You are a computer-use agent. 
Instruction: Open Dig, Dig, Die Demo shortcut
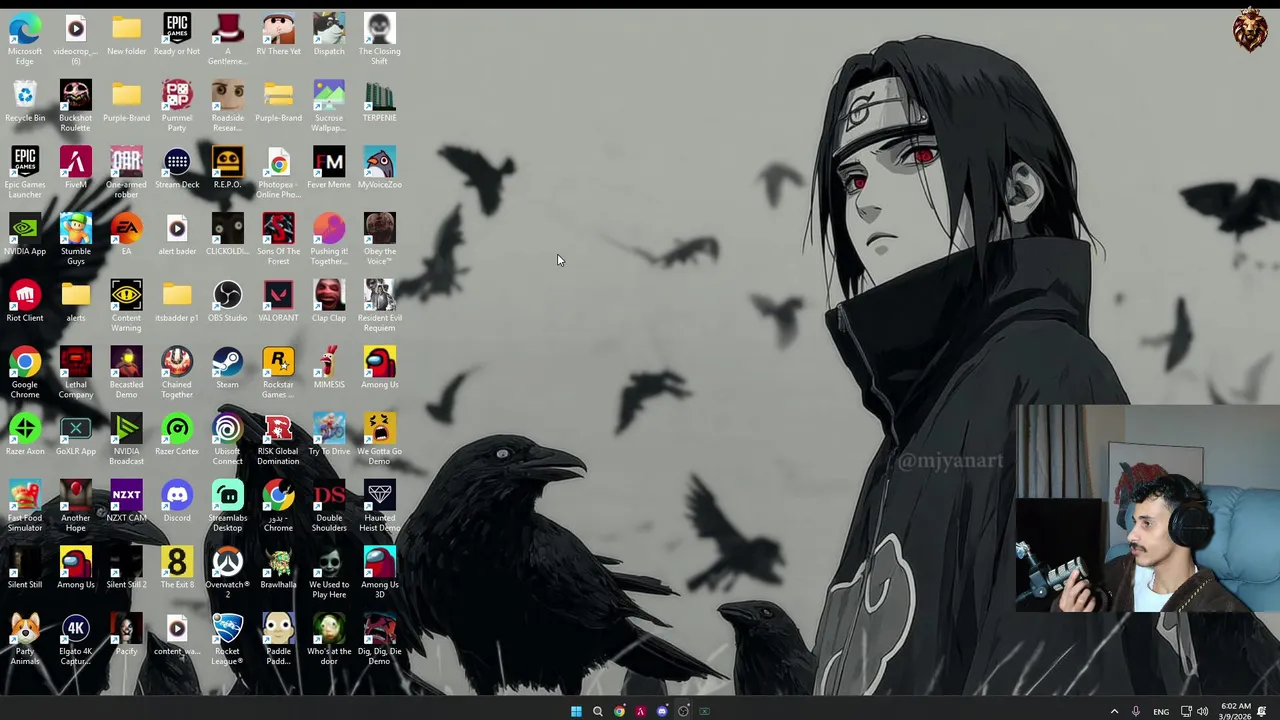pos(380,639)
